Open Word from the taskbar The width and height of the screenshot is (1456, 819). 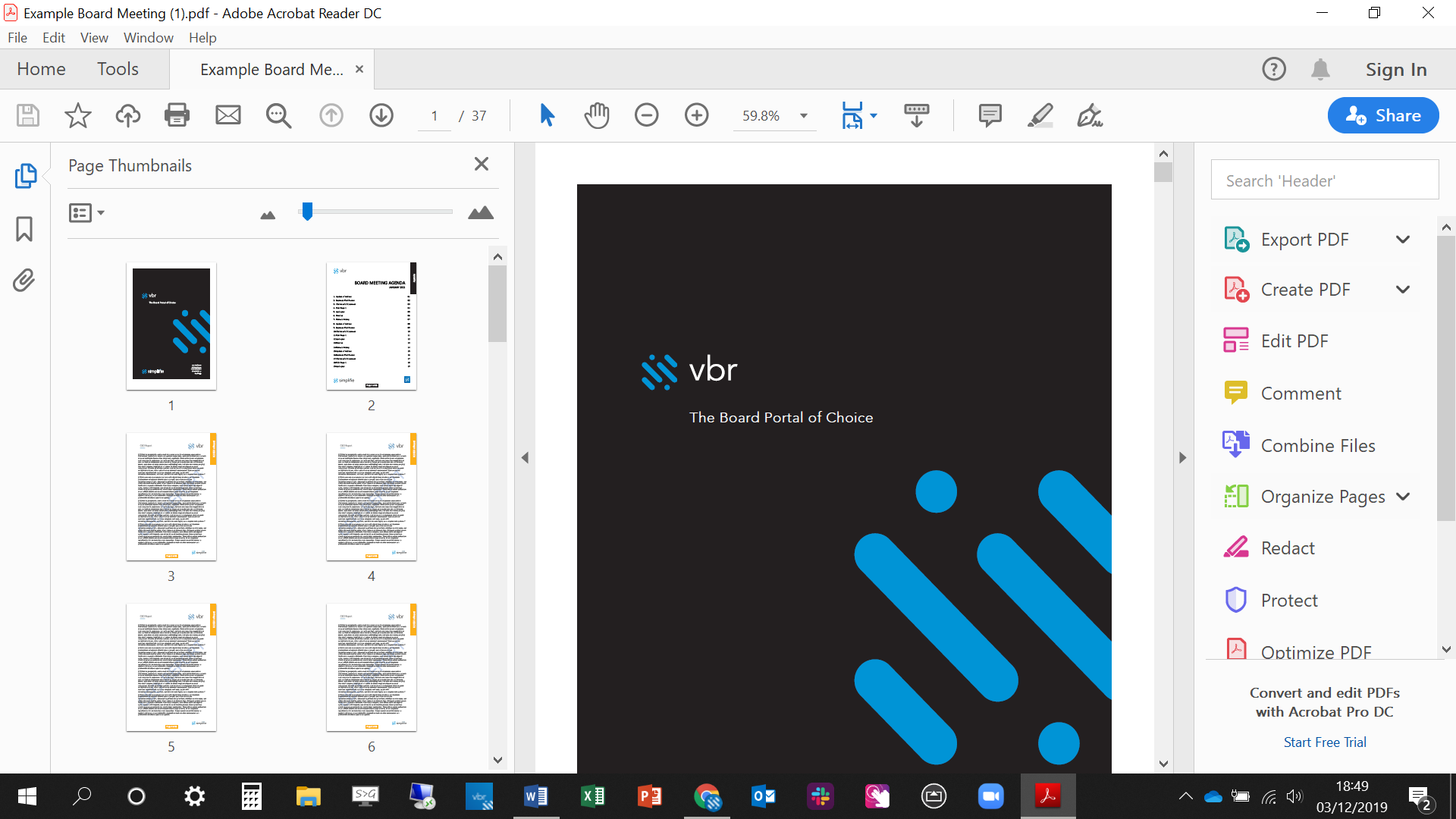535,796
